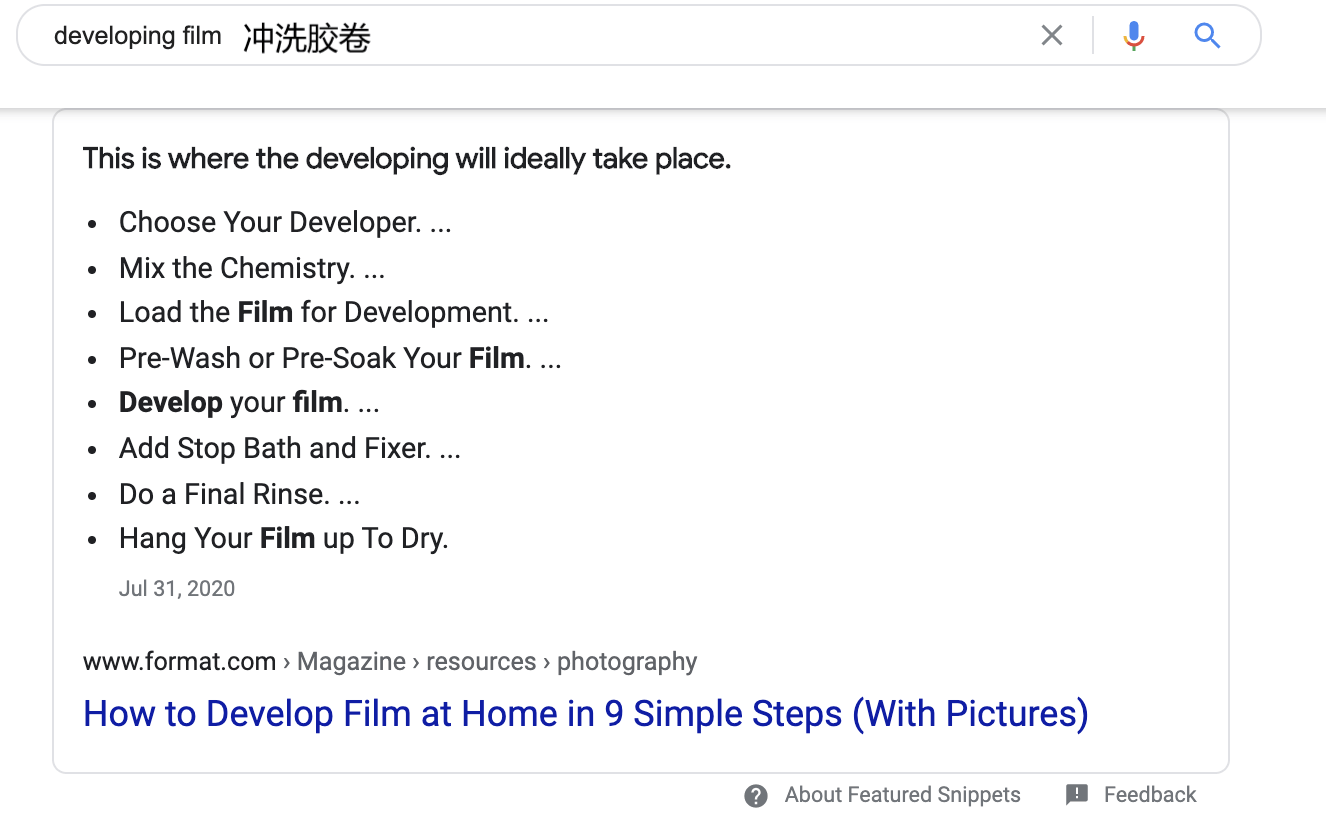Start voice search with the microphone icon

click(x=1133, y=36)
